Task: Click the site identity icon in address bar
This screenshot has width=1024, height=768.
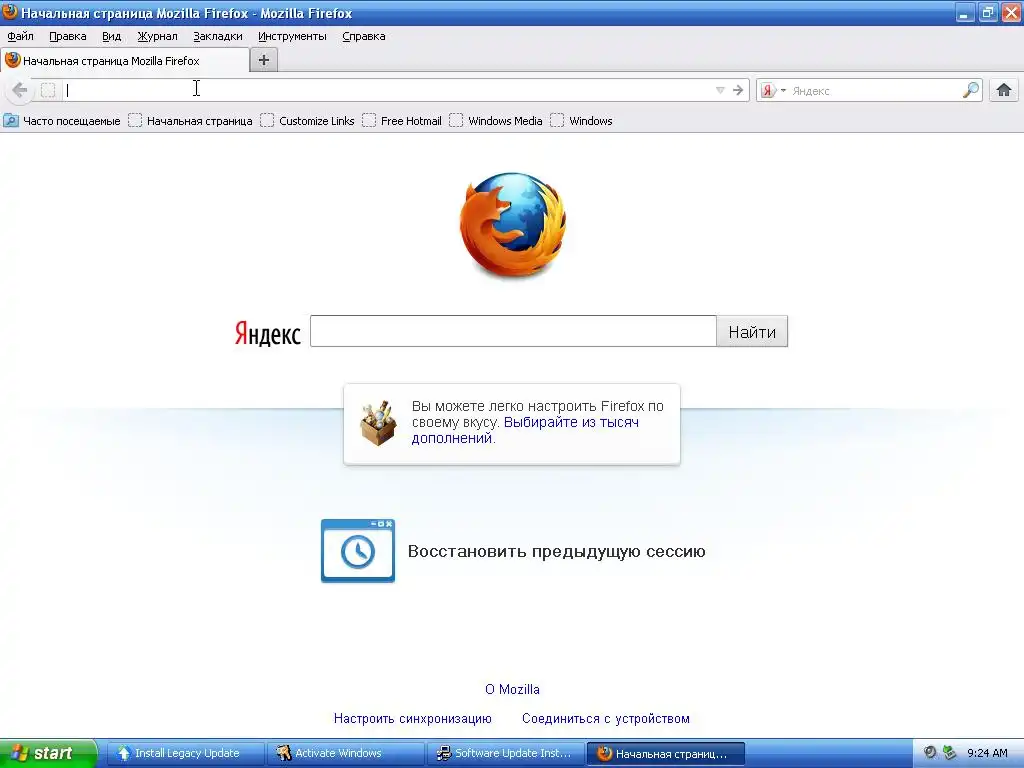Action: click(48, 90)
